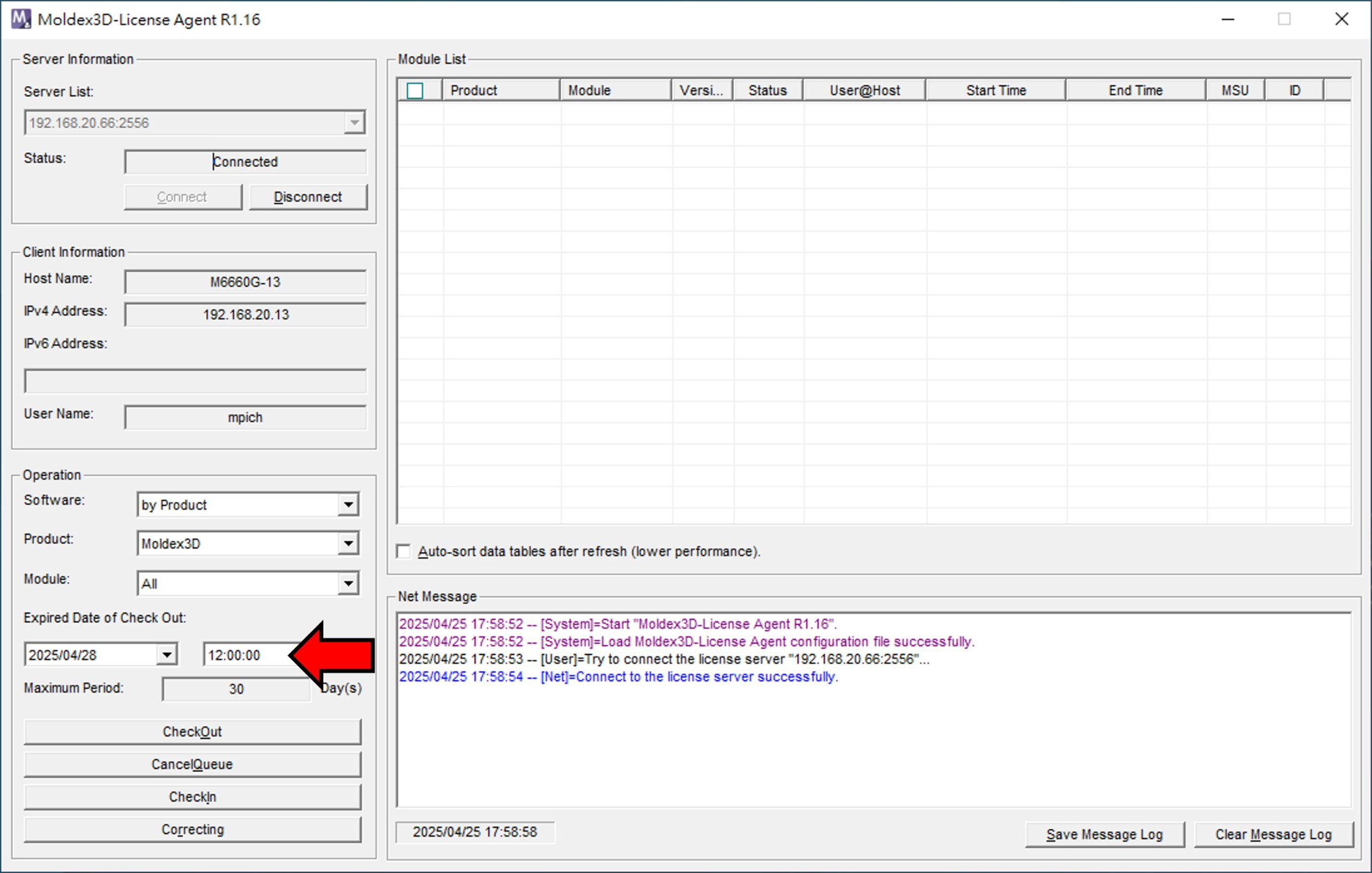Minimize the License Agent window

[x=1228, y=19]
